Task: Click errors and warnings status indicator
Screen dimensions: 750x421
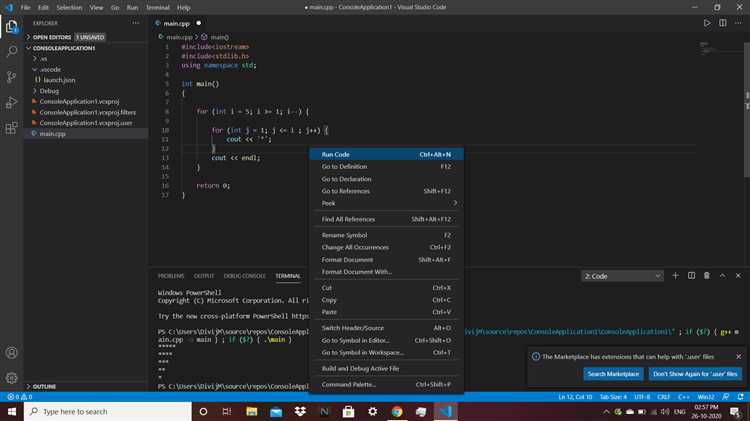Action: pos(20,397)
